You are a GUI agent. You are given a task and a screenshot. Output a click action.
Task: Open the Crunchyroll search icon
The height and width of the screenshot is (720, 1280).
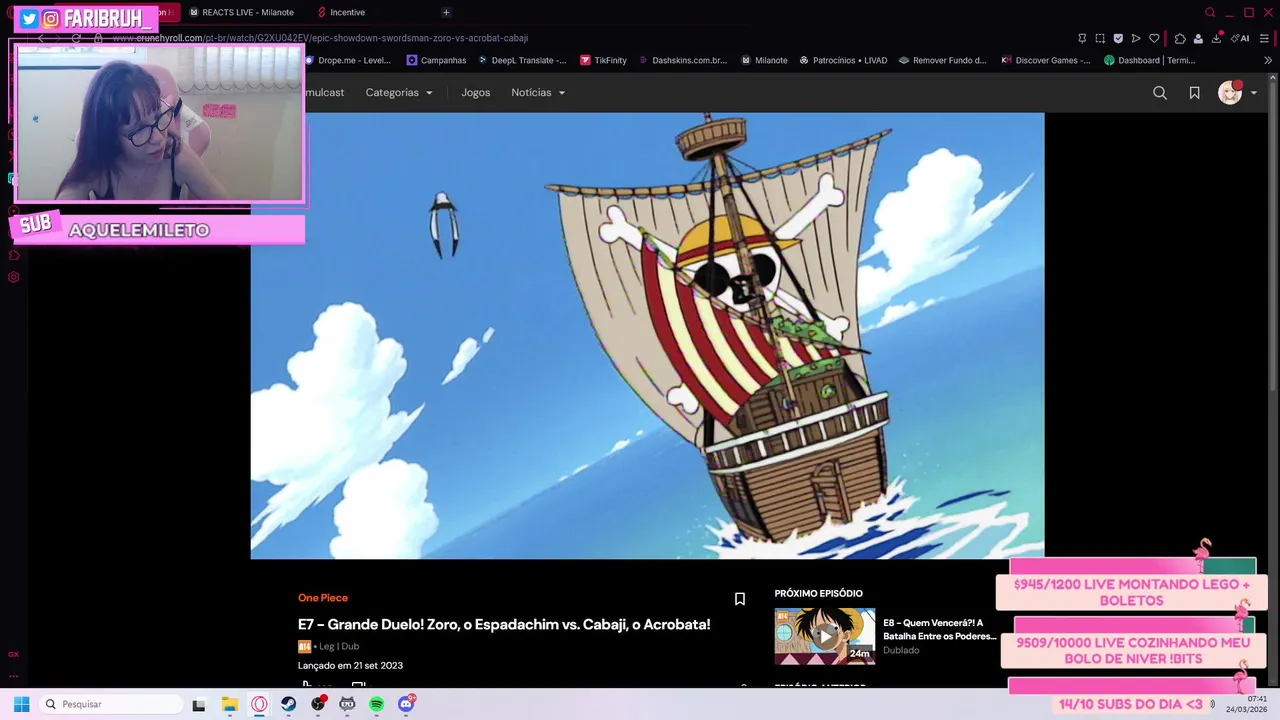pos(1160,93)
